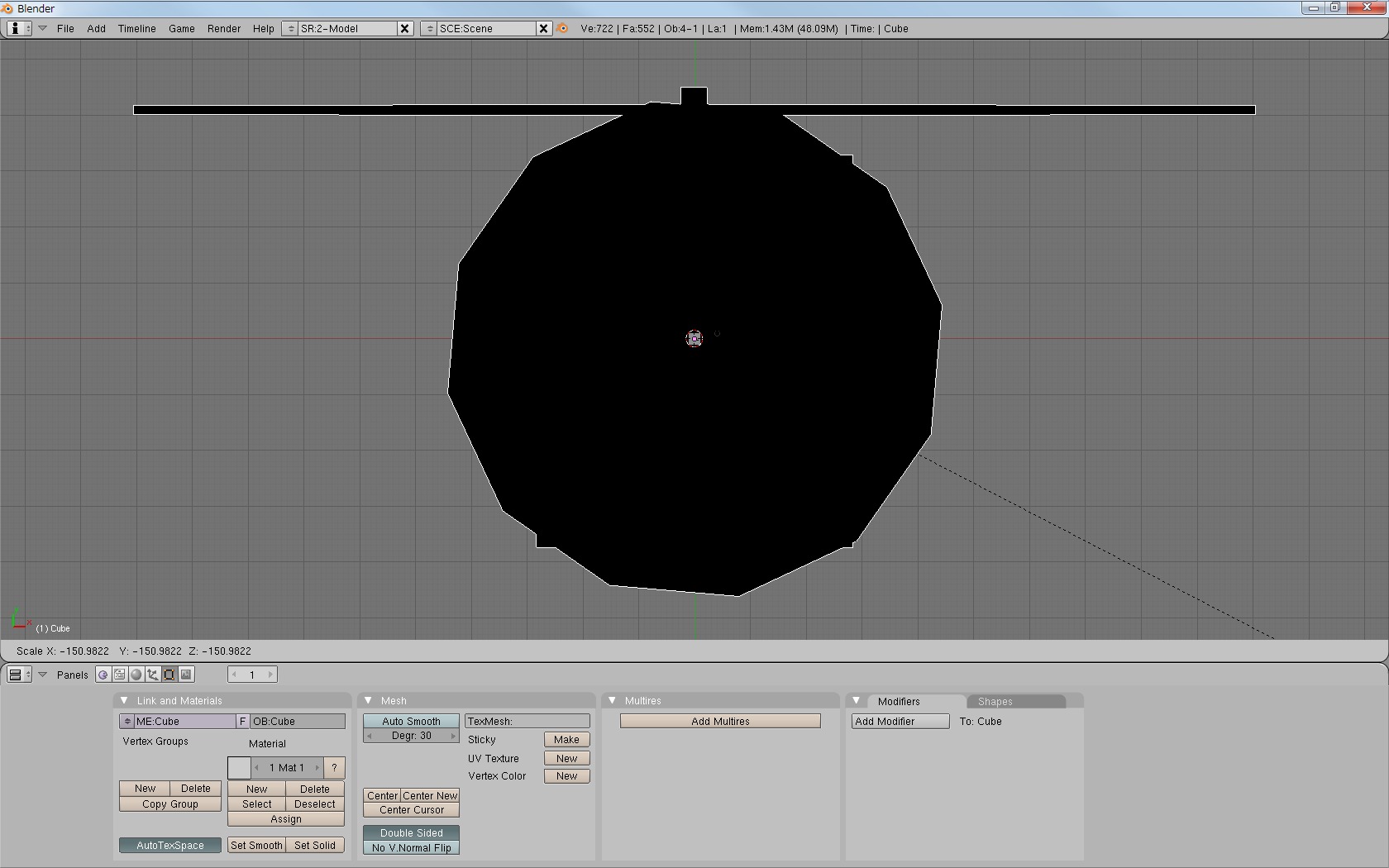Open the Scene context image icon
The height and width of the screenshot is (868, 1389).
tap(186, 675)
